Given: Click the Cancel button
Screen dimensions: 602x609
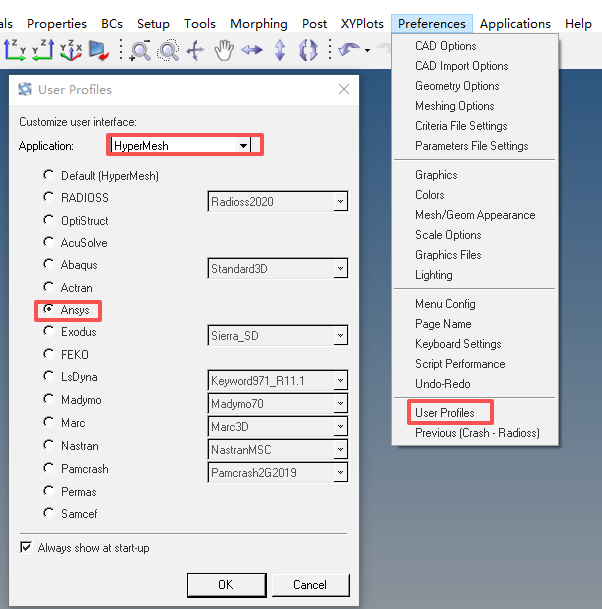Looking at the screenshot, I should (x=310, y=585).
